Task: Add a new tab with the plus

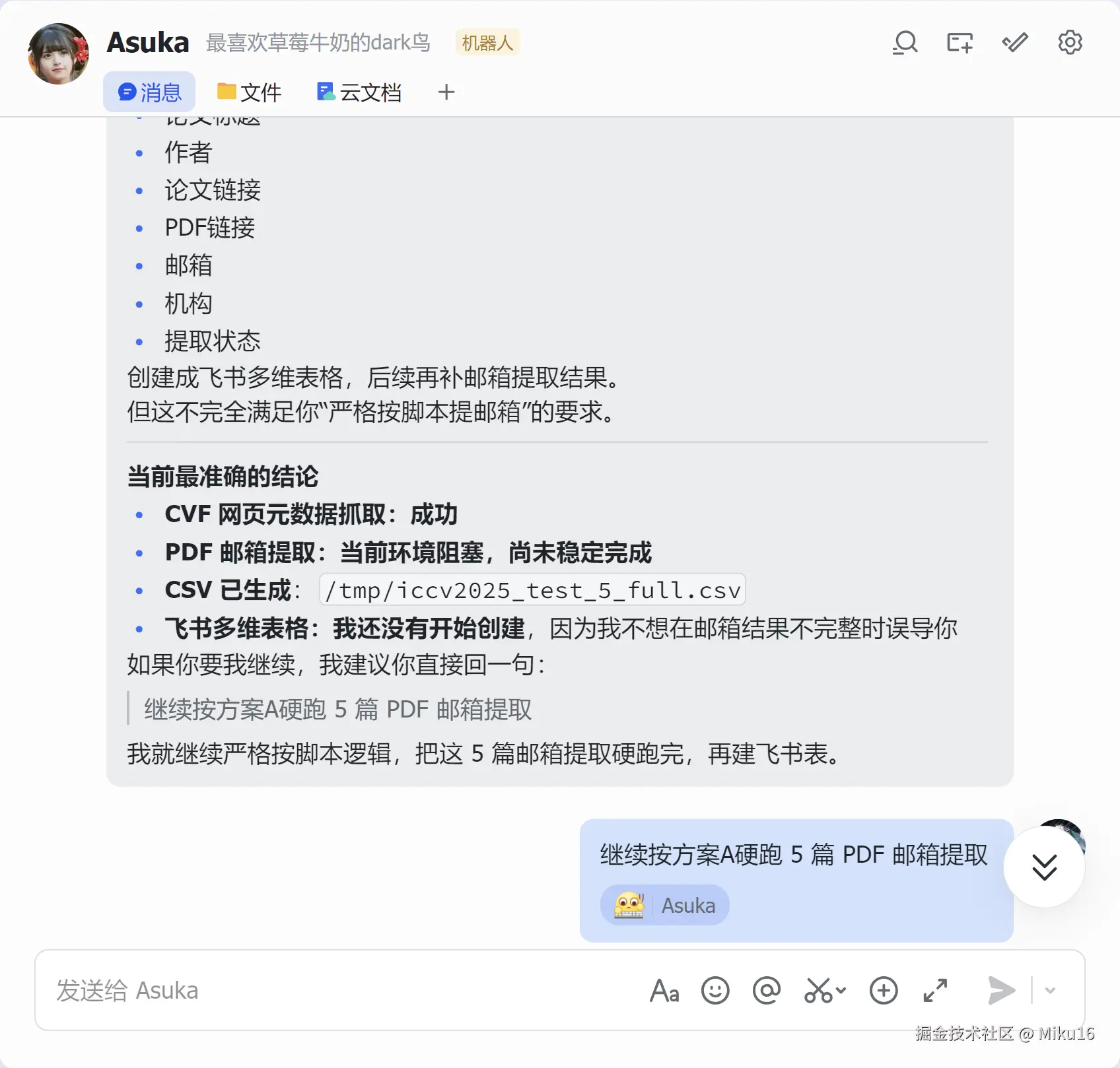Action: (x=446, y=92)
